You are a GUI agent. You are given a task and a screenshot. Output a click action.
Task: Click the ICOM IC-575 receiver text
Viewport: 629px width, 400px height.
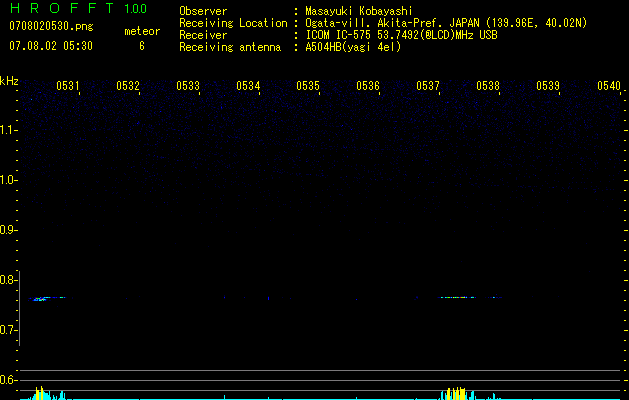click(x=401, y=35)
